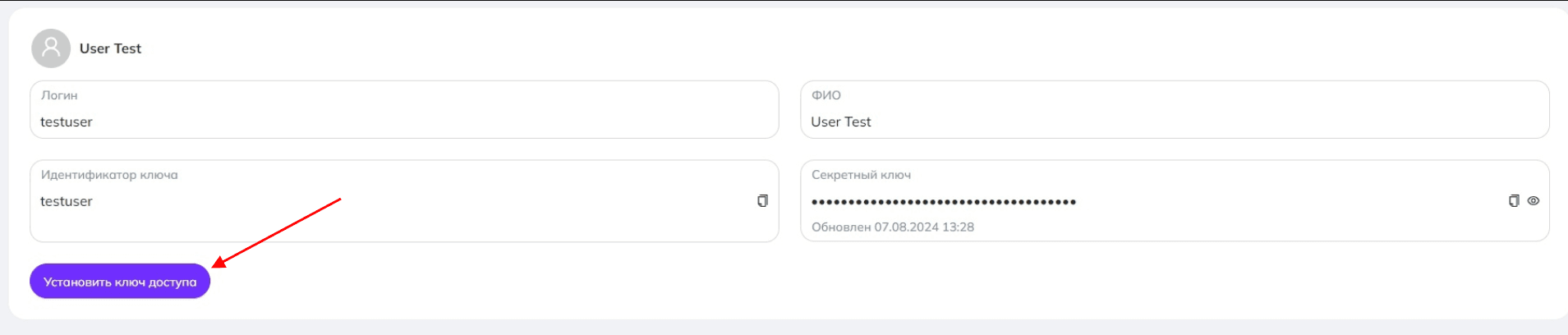The image size is (1568, 335).
Task: Click the masked secret key dots
Action: (944, 201)
